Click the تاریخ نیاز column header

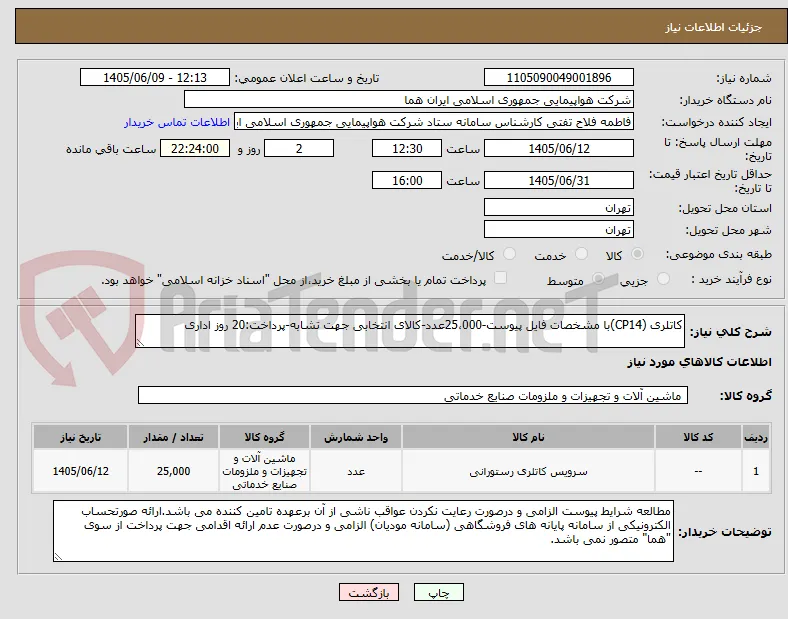[80, 437]
